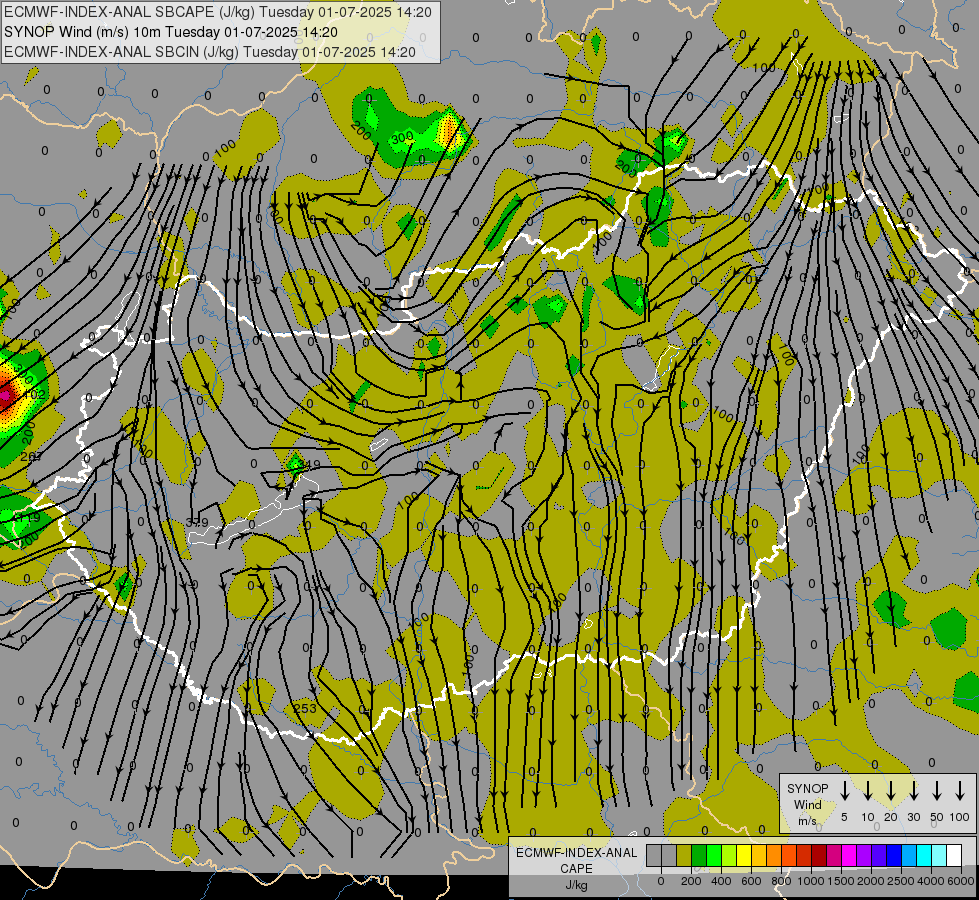Click the wind legend arrow above 30
The height and width of the screenshot is (900, 979).
[x=913, y=790]
